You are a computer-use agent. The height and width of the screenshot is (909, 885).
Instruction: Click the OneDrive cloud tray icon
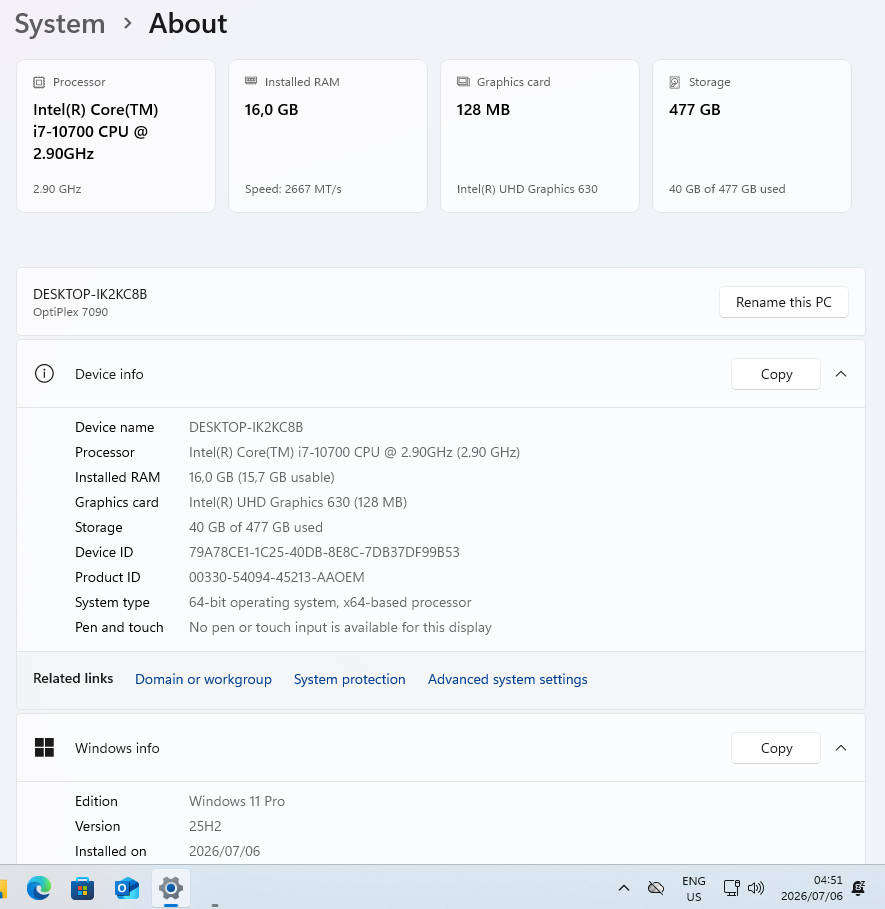pyautogui.click(x=655, y=888)
